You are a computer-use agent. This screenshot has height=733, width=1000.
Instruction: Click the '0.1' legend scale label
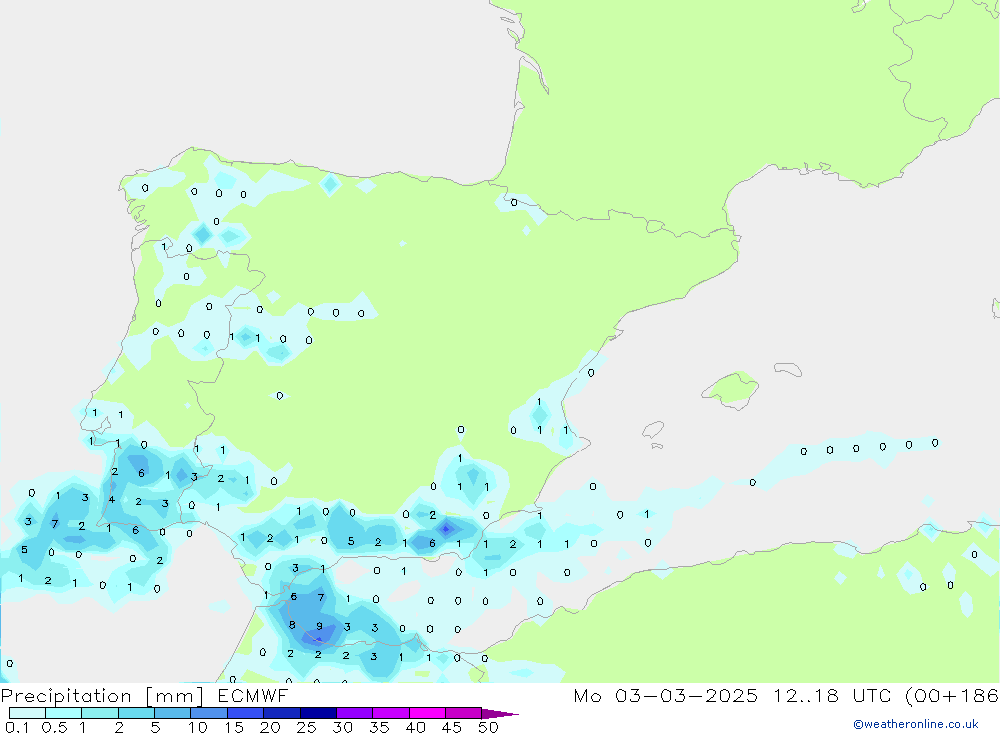[17, 727]
